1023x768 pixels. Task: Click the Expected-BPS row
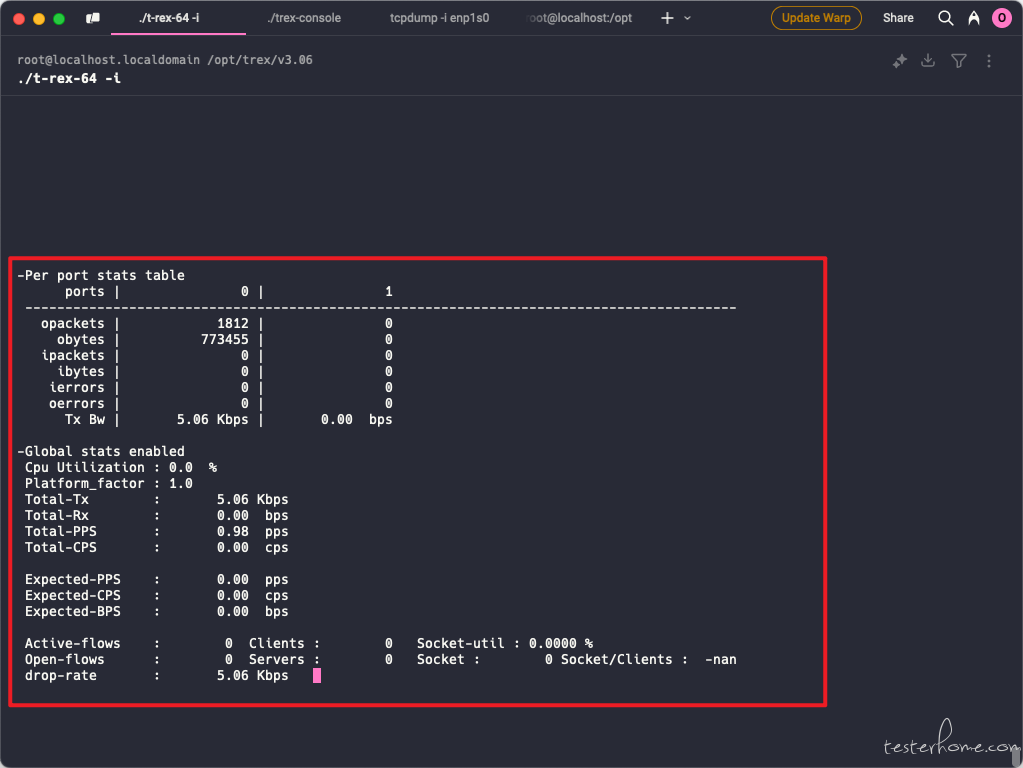click(x=157, y=611)
